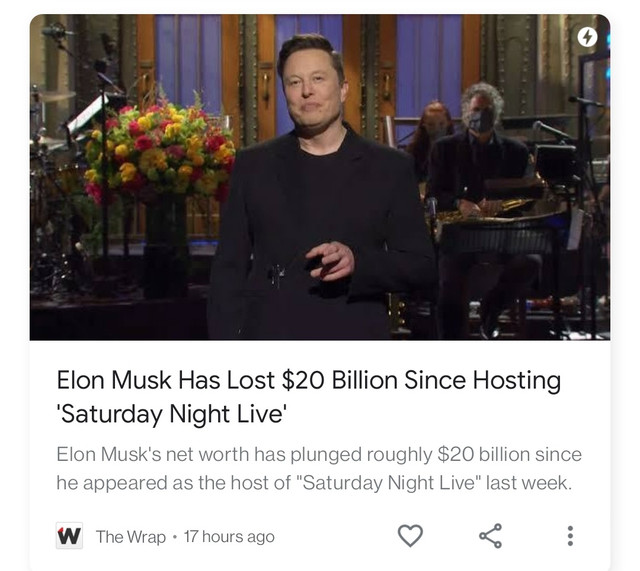
Task: Click the '17 hours ago' timestamp
Action: point(229,537)
